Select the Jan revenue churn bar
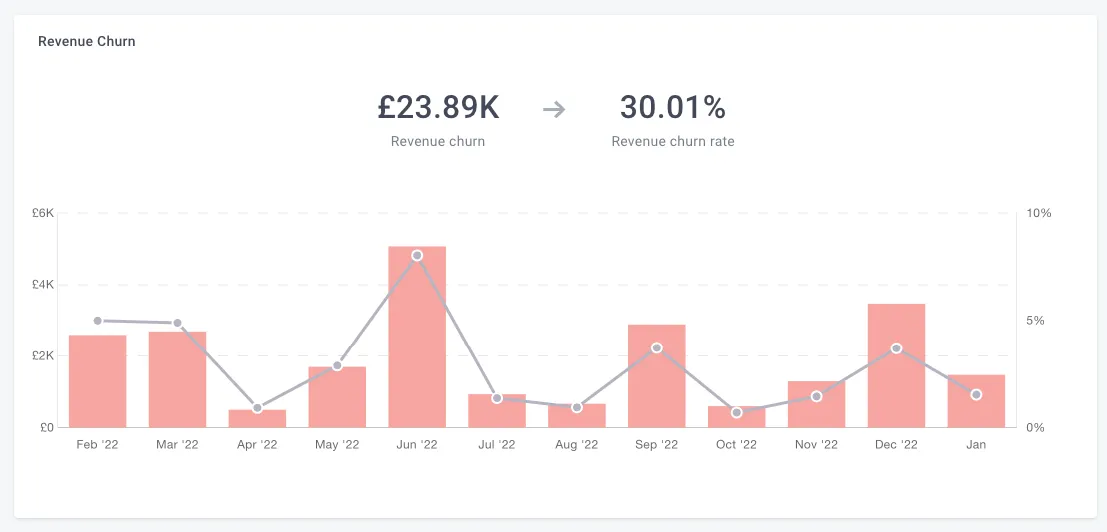The width and height of the screenshot is (1107, 532). tap(976, 401)
